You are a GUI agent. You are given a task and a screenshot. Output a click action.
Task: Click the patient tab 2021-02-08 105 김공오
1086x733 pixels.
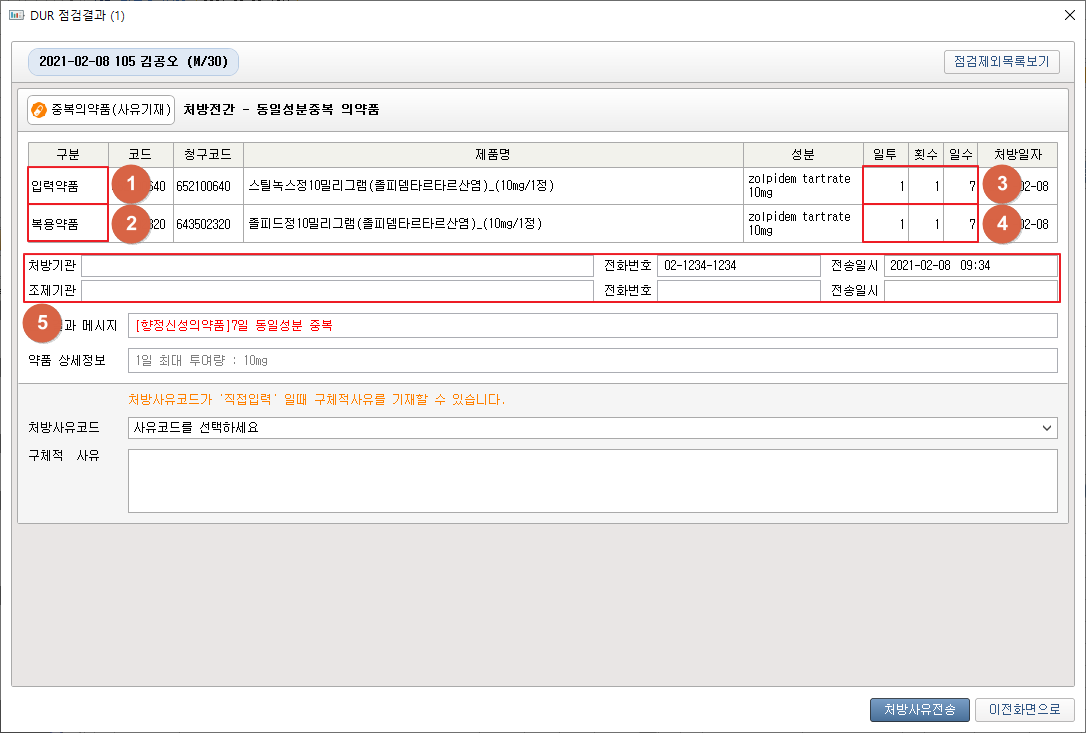pyautogui.click(x=133, y=62)
